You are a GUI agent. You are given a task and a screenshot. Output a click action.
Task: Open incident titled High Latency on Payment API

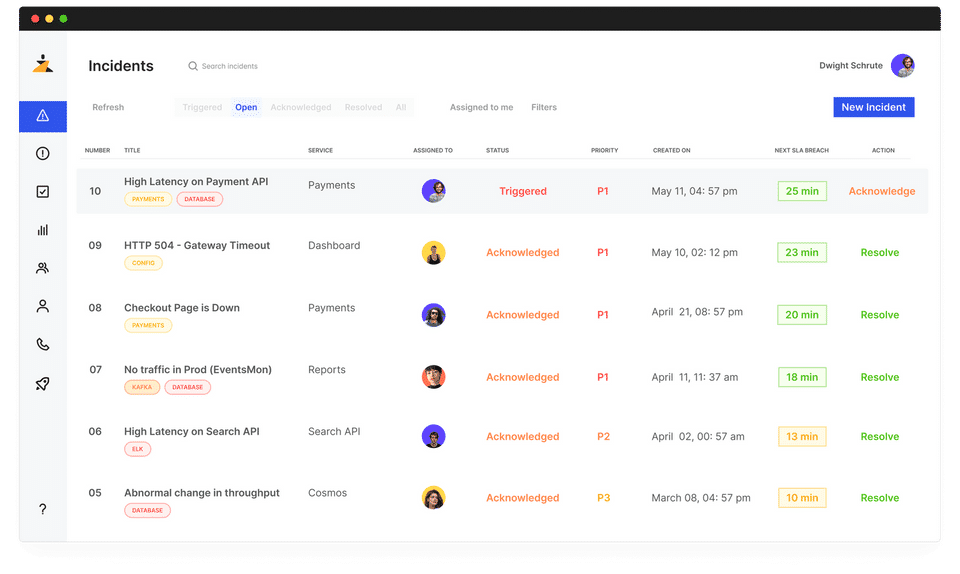196,182
